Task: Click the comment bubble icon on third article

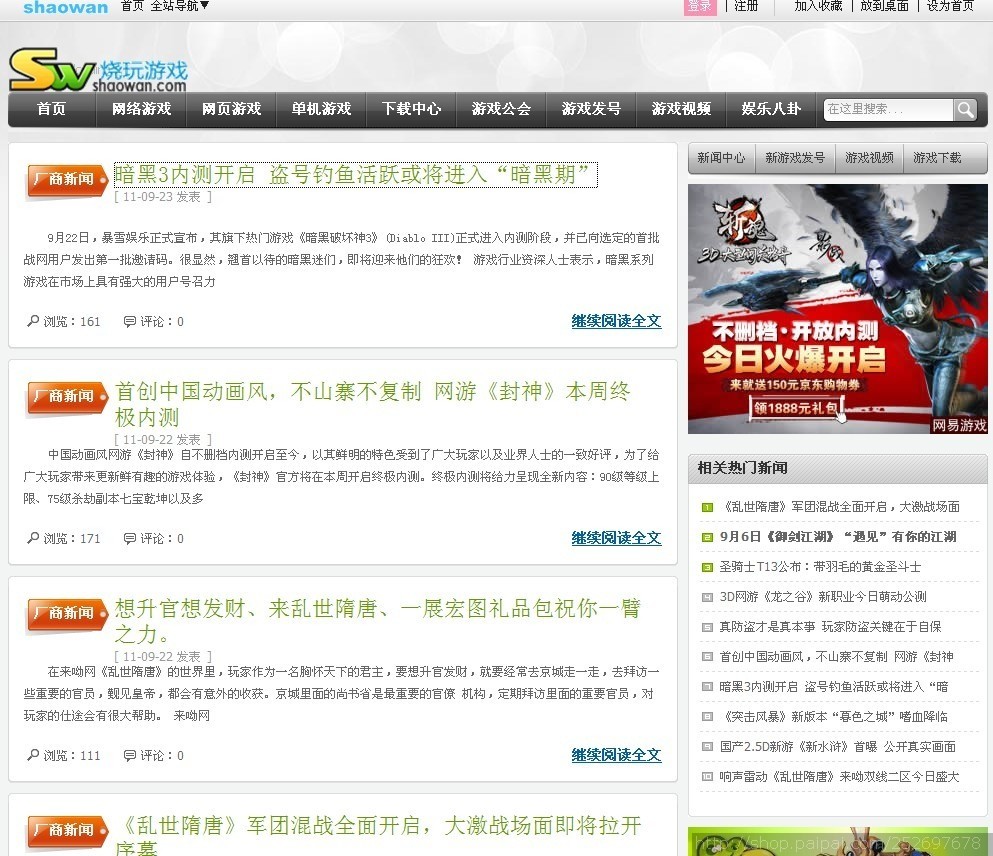Action: [129, 755]
